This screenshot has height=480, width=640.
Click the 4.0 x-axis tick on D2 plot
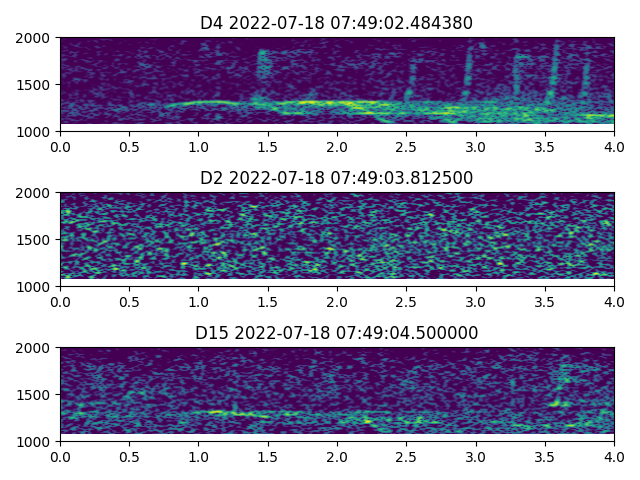click(x=614, y=302)
